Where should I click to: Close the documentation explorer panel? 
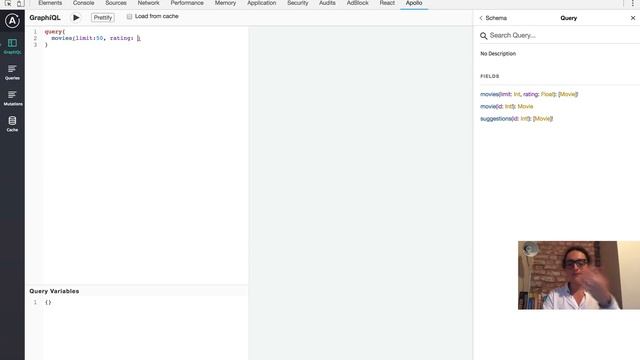click(x=633, y=18)
